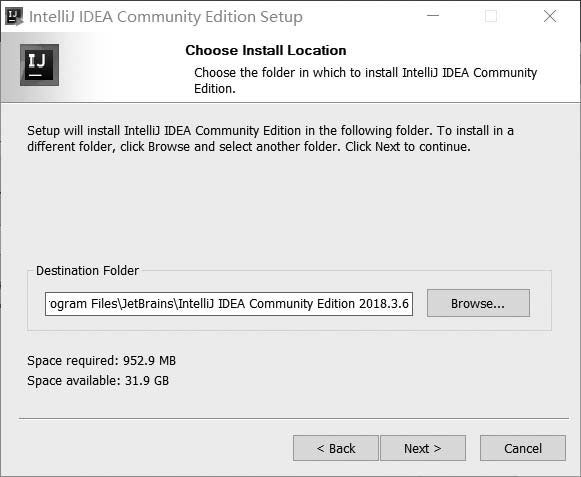
Task: Continue installation by clicking Next
Action: click(x=423, y=448)
